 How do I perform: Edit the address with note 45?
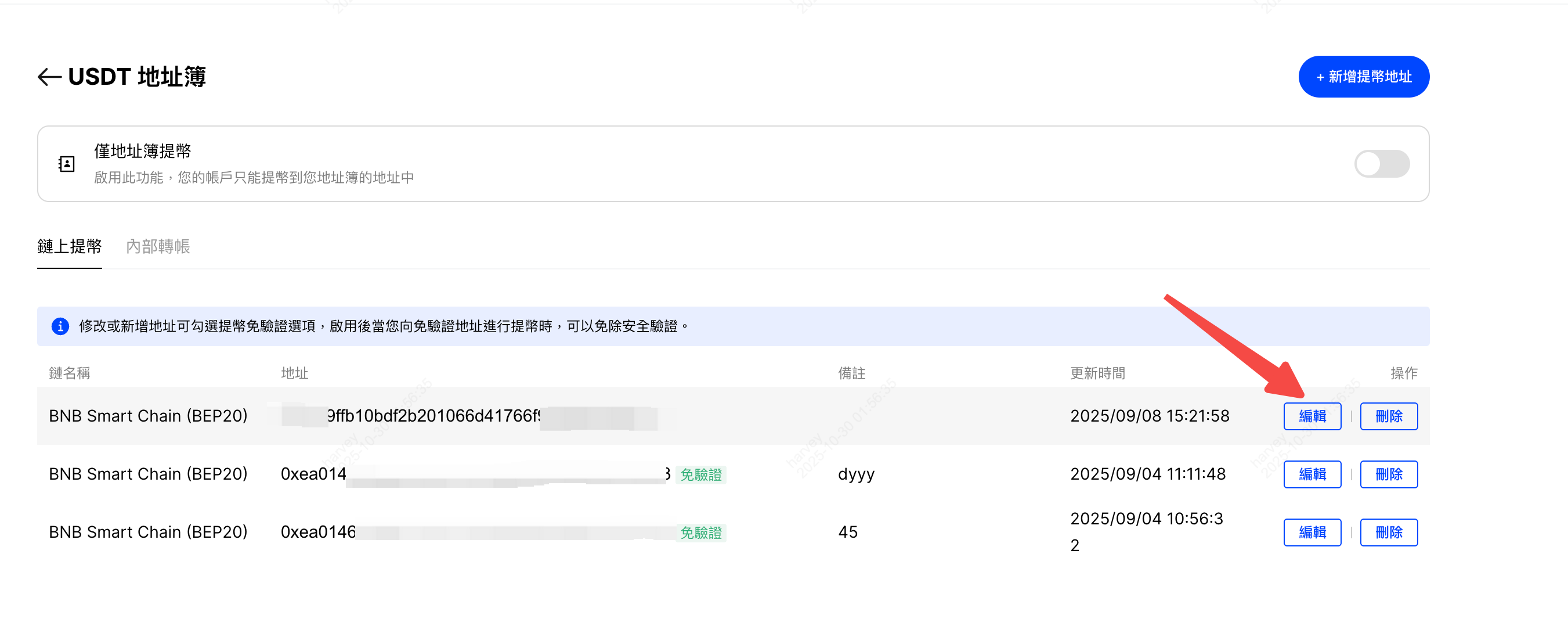tap(1312, 533)
